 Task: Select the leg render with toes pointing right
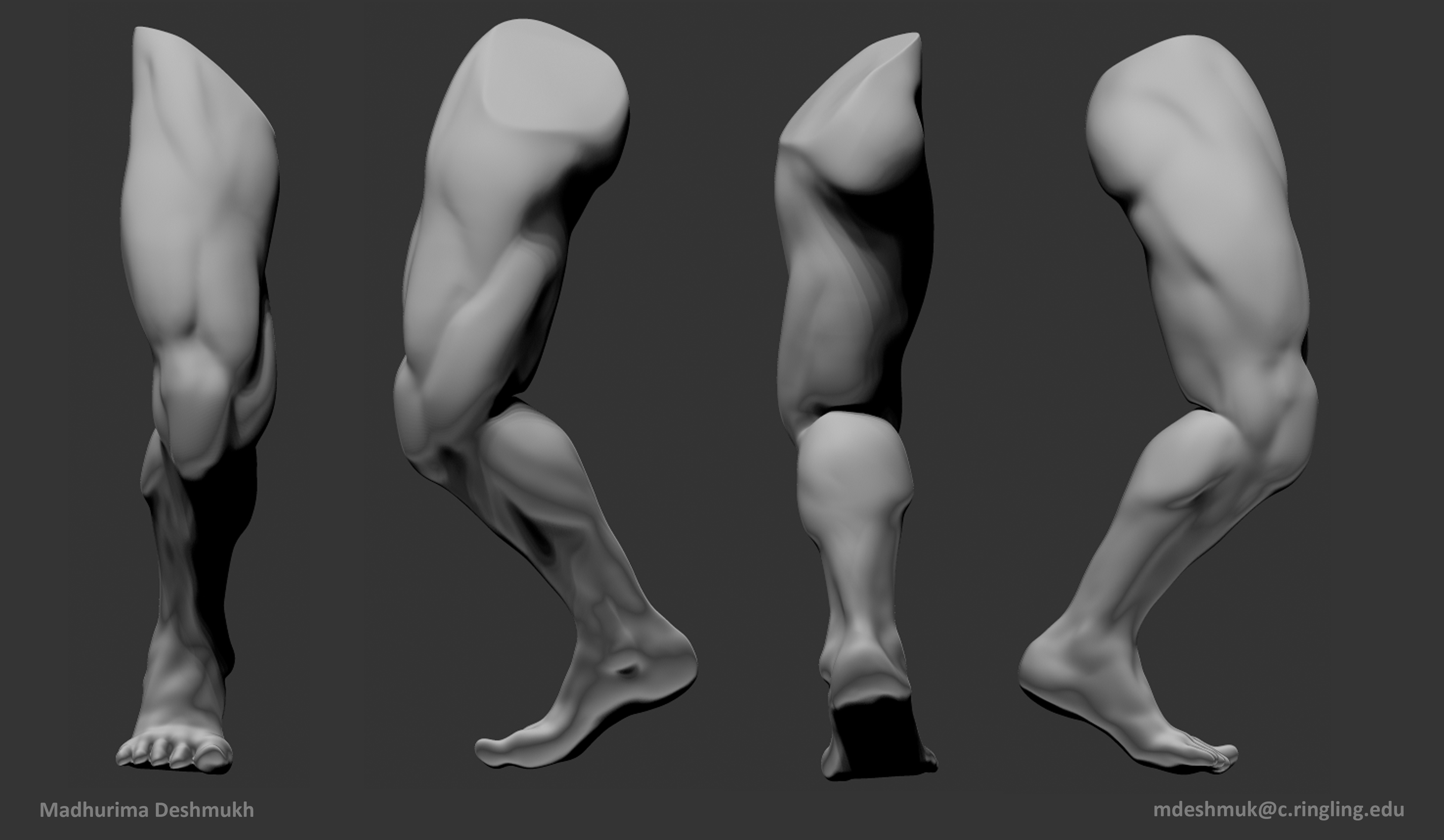(1168, 404)
